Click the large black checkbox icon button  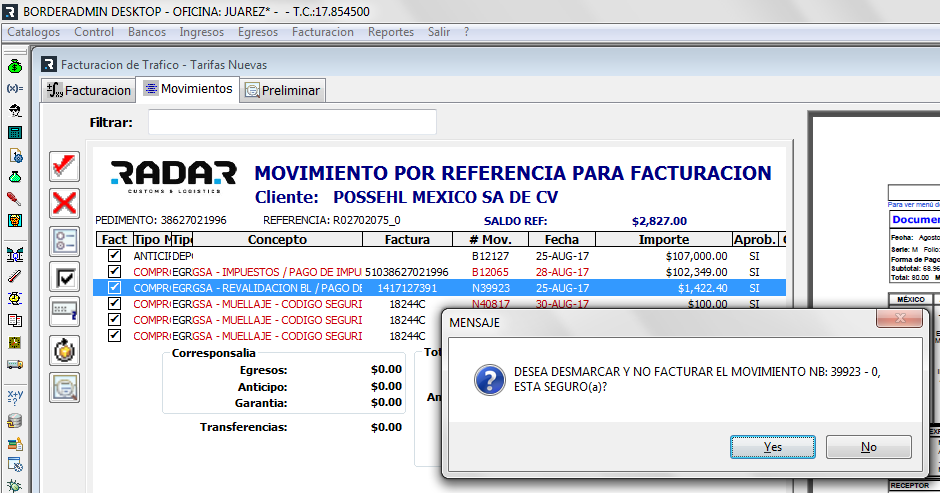tap(64, 277)
